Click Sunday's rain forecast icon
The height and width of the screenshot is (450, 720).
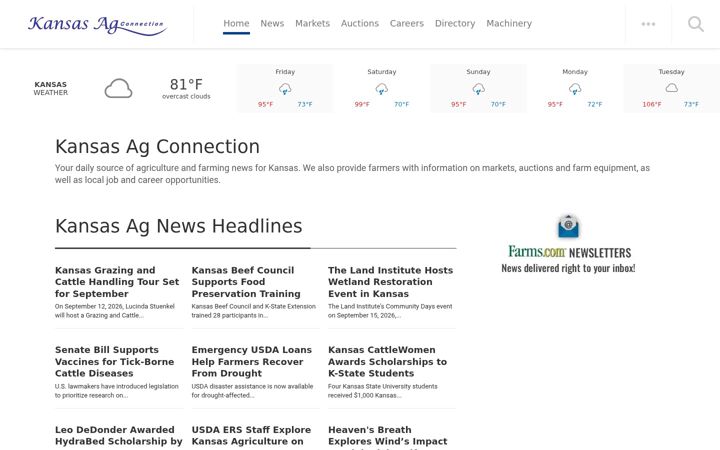click(478, 89)
